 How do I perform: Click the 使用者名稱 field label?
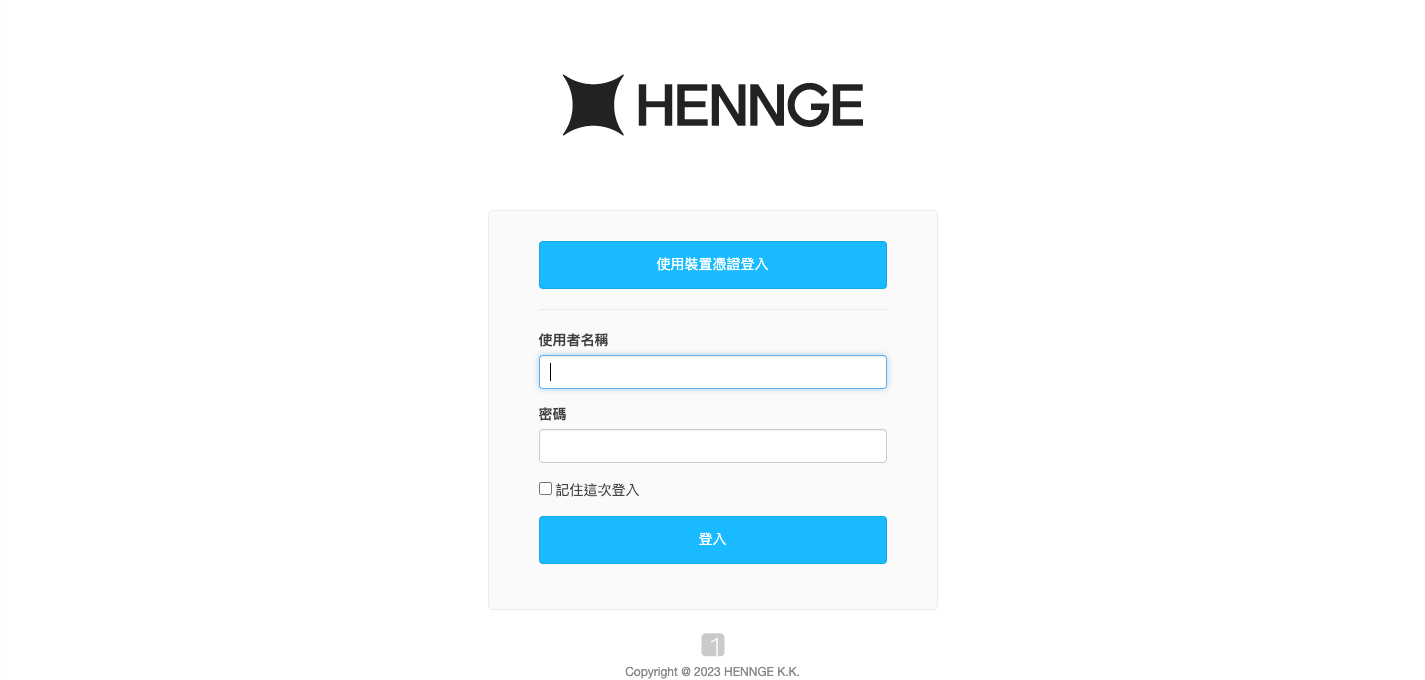(573, 340)
